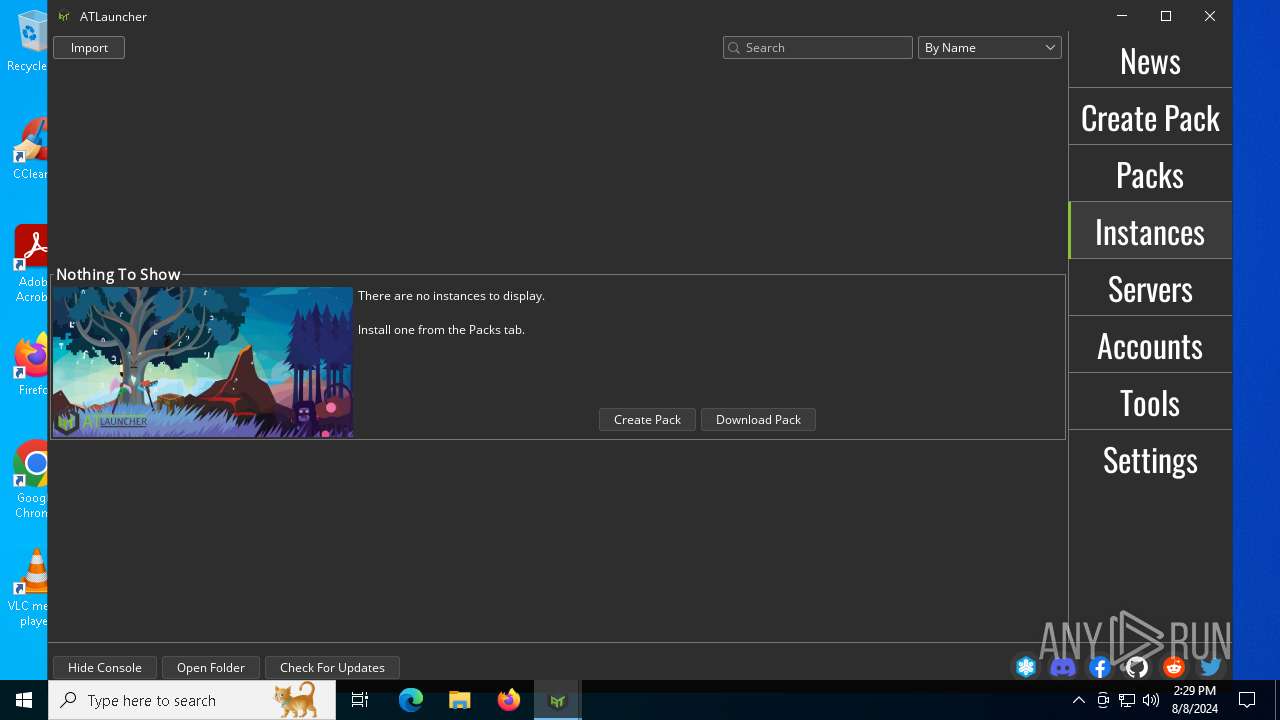The width and height of the screenshot is (1280, 720).
Task: Click the search magnifier icon in ATLauncher
Action: tap(734, 48)
